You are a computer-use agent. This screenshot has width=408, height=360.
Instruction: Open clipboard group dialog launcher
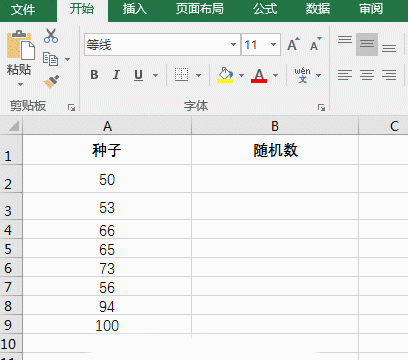71,107
